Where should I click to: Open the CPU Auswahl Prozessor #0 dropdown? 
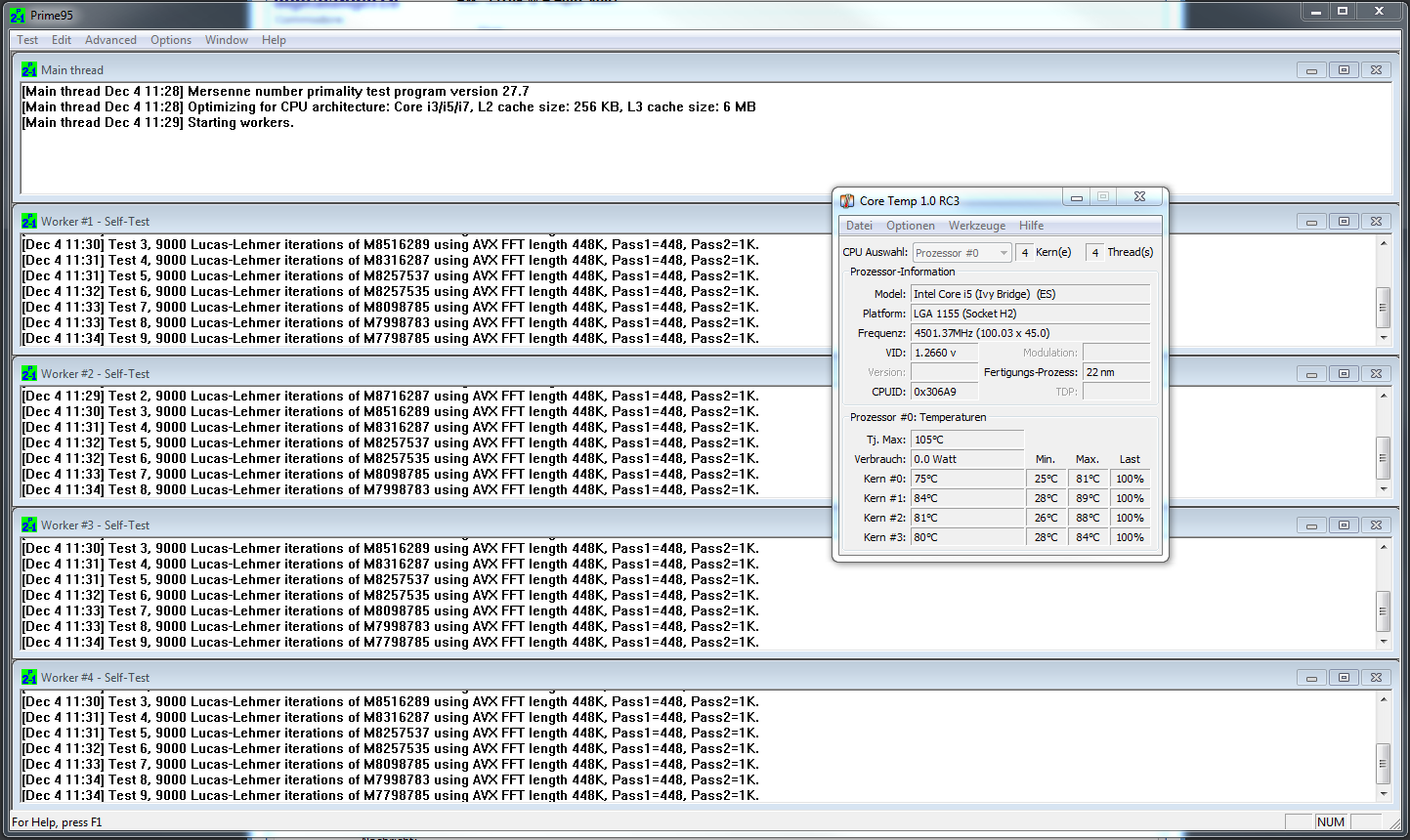(x=961, y=253)
